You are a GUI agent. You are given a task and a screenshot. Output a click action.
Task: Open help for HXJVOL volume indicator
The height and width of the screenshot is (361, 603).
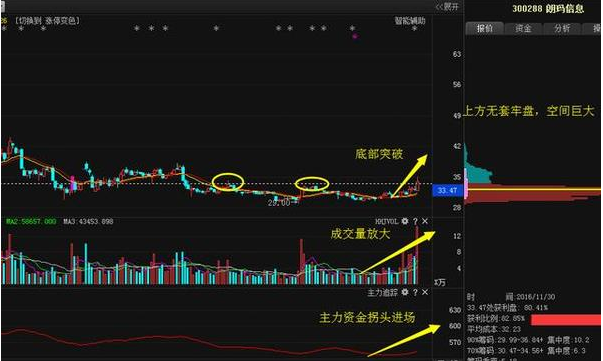click(415, 221)
